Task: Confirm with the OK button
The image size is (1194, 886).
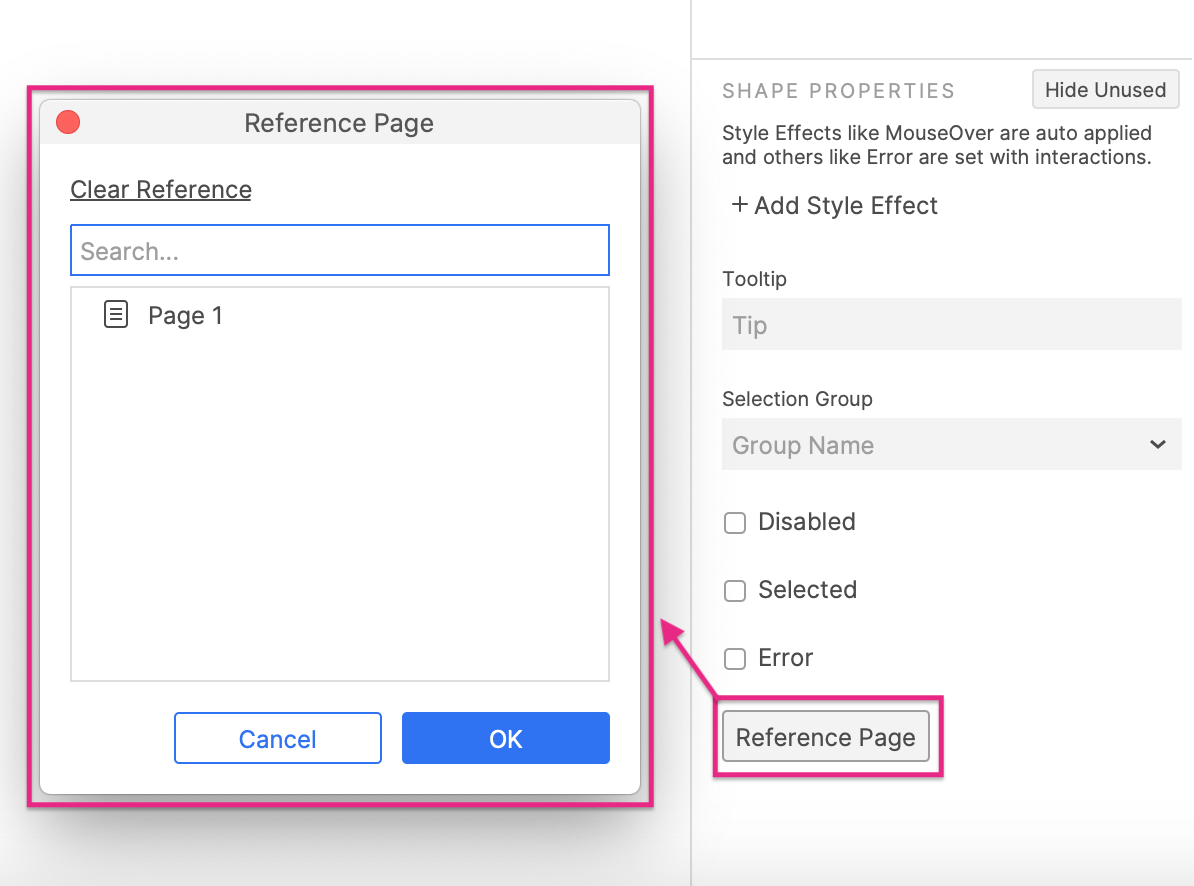Action: pyautogui.click(x=505, y=738)
